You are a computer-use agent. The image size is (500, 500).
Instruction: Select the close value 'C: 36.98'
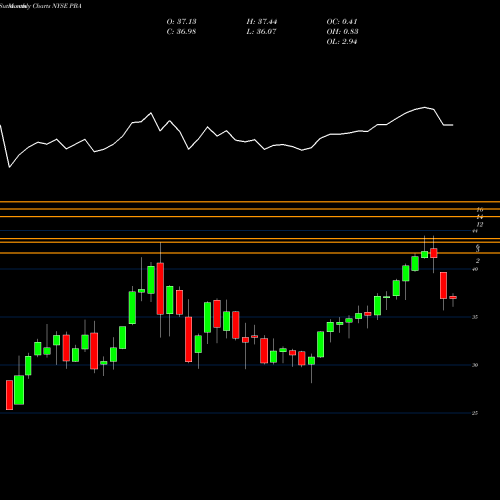click(x=181, y=32)
